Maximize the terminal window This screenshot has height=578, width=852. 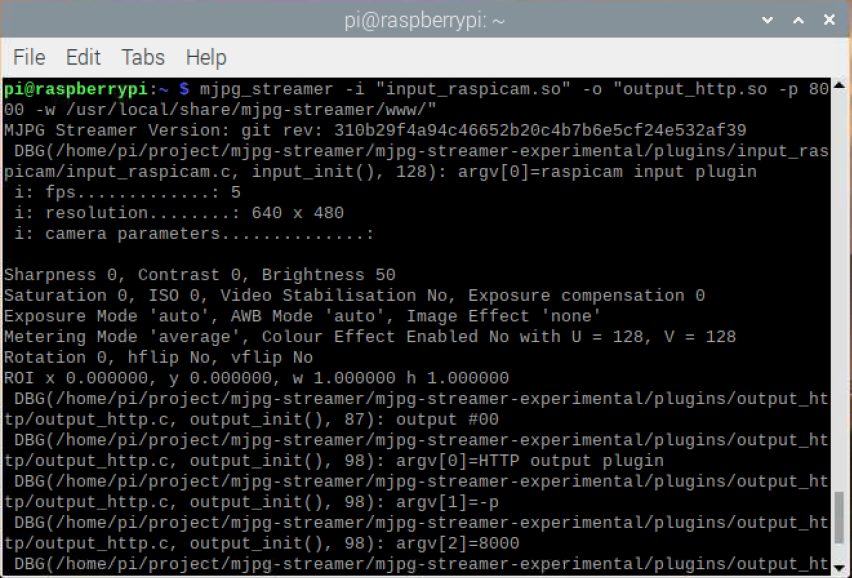[798, 20]
